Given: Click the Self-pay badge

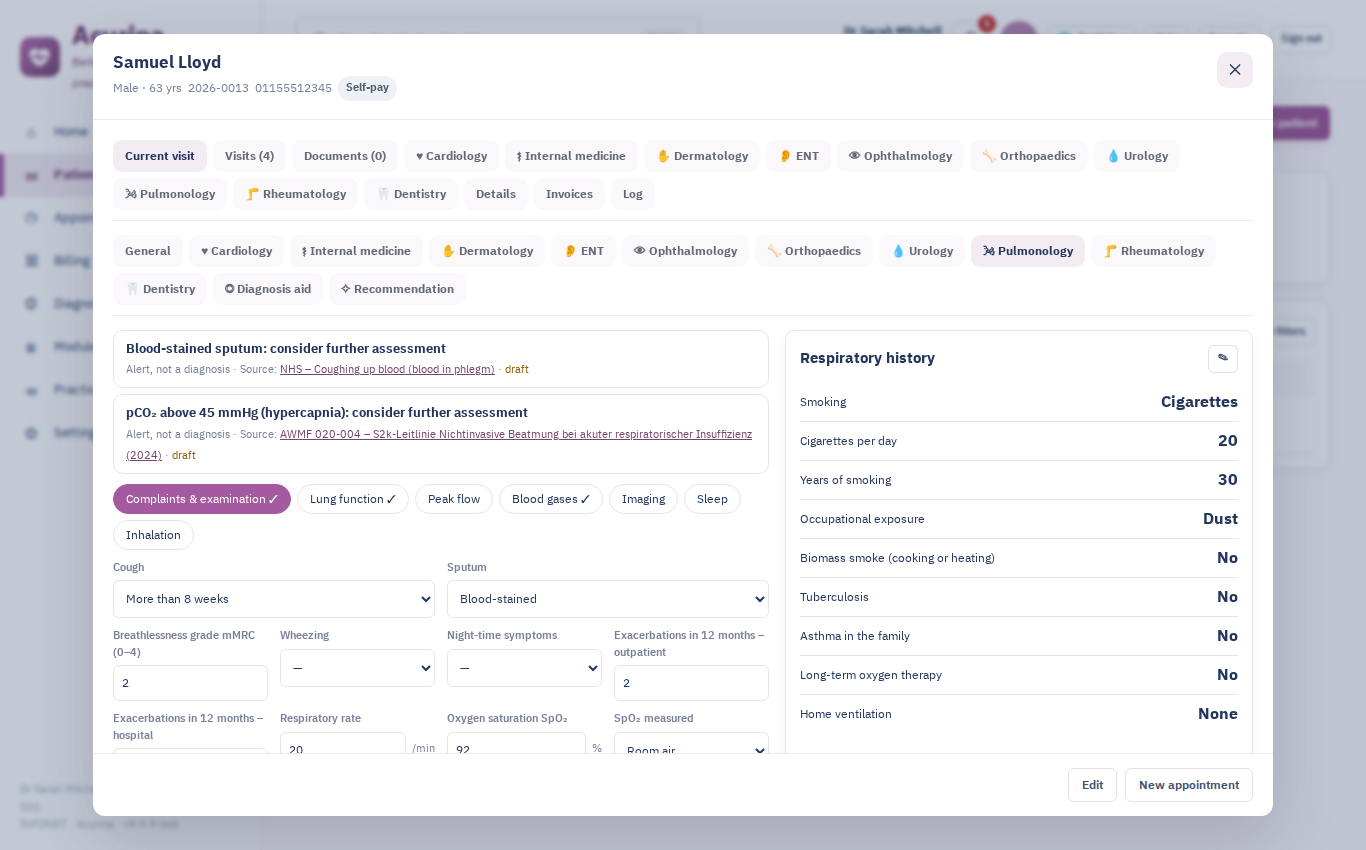Looking at the screenshot, I should click(x=367, y=88).
